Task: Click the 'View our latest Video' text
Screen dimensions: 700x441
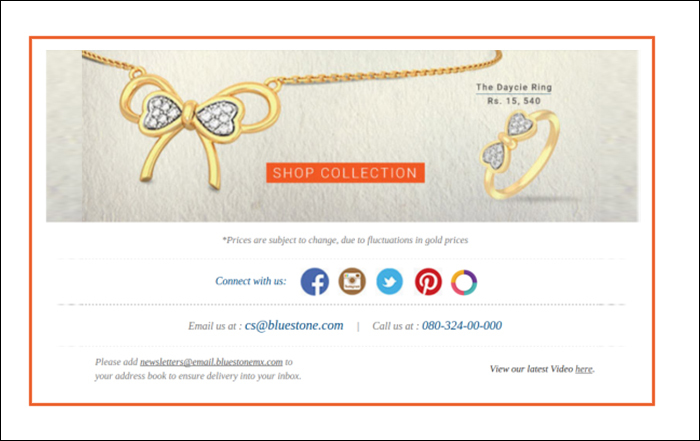Action: (x=531, y=369)
